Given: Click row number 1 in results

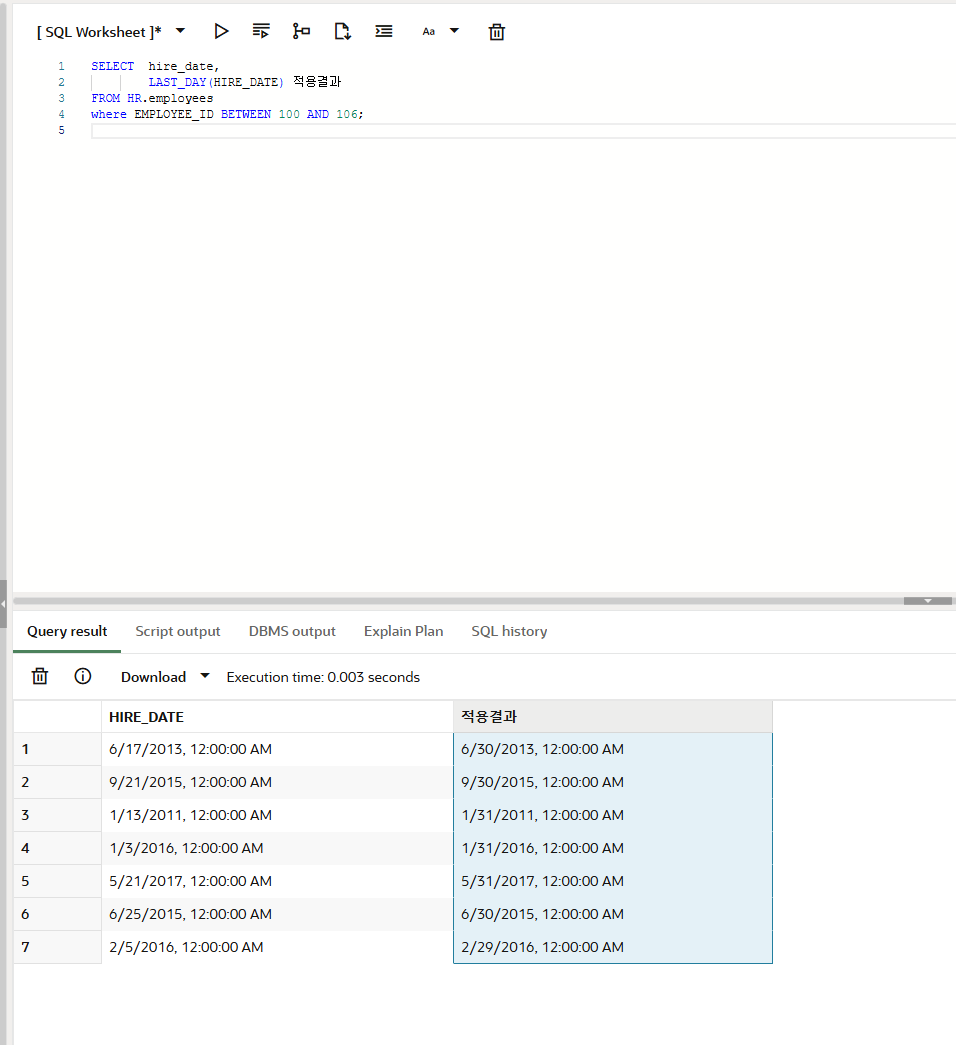Looking at the screenshot, I should point(57,749).
